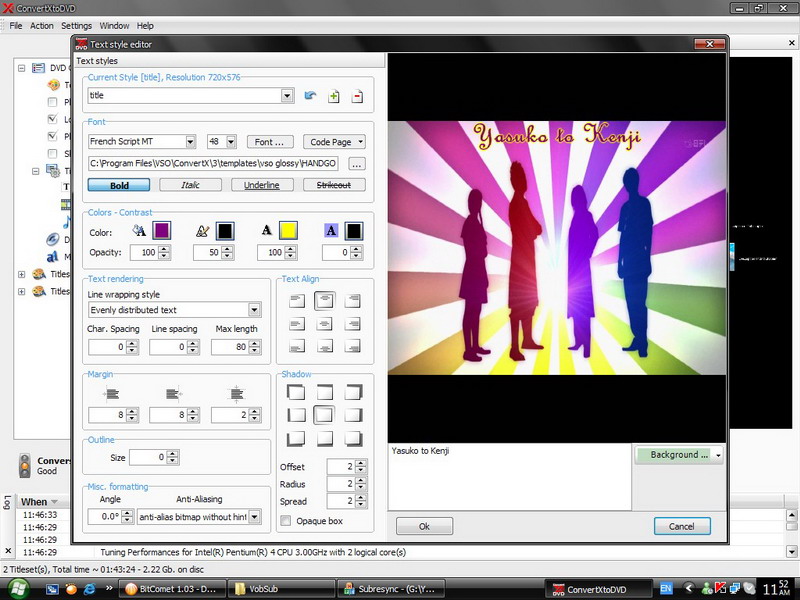The width and height of the screenshot is (800, 600).
Task: Open the current style 'title' dropdown
Action: pos(287,95)
